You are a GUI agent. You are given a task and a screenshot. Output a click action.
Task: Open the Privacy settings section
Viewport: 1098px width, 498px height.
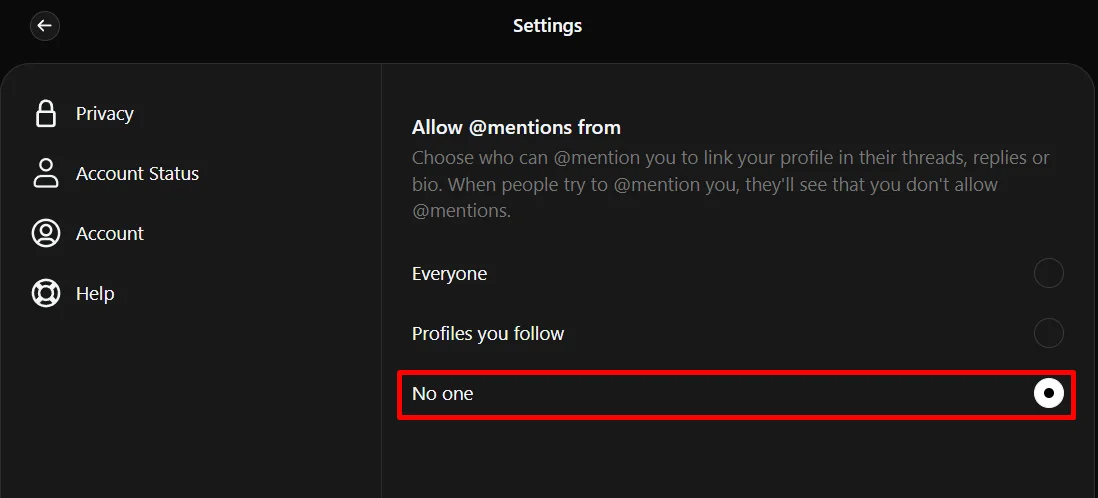[x=104, y=114]
